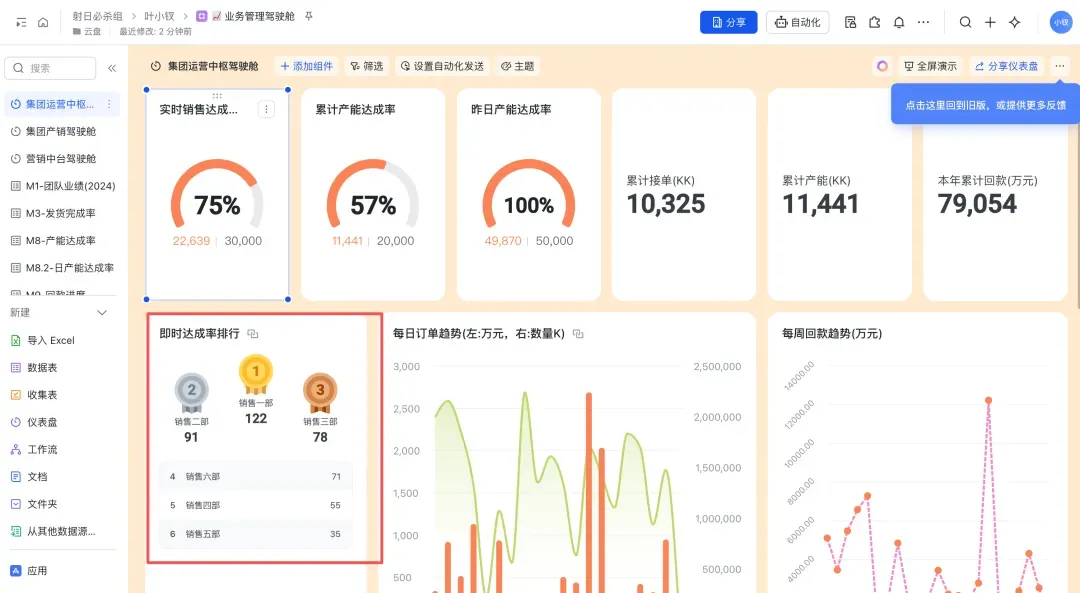Click the plus icon in top-right toolbar

990,22
